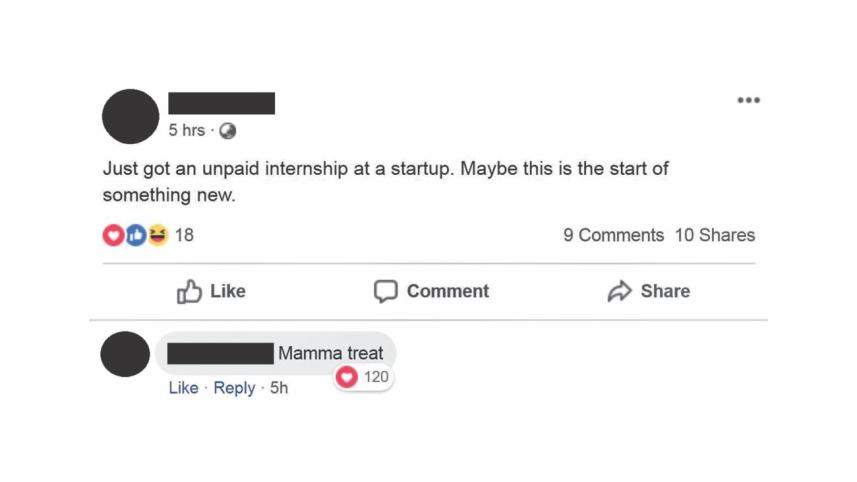Open the commenter's profile picture
This screenshot has width=857, height=482.
click(126, 354)
